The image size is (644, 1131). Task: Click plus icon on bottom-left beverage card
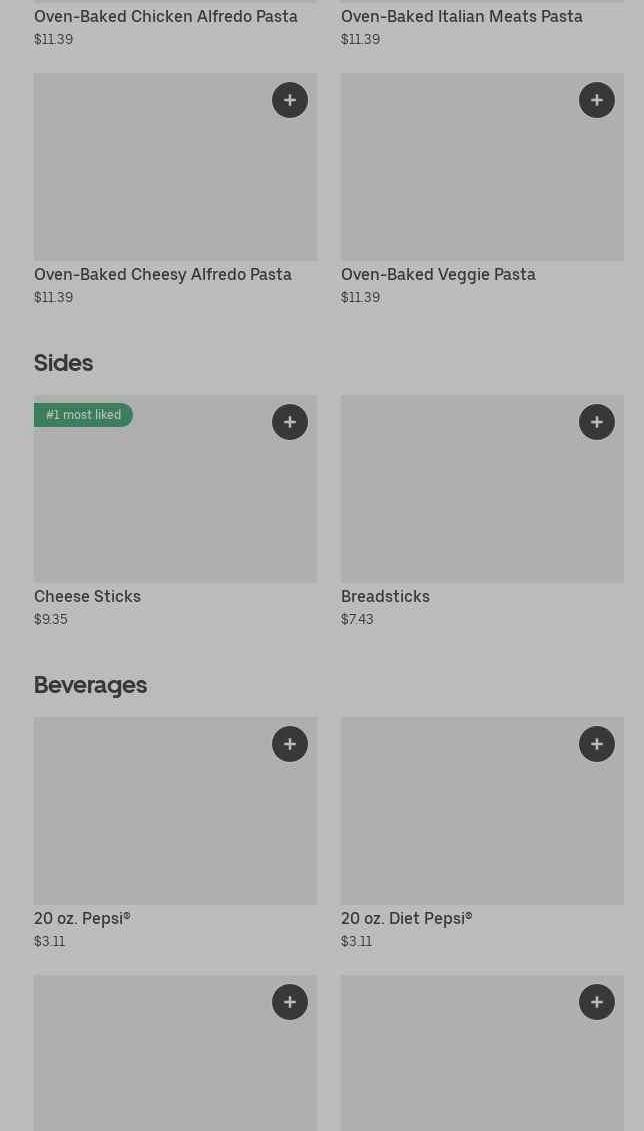(x=290, y=1002)
